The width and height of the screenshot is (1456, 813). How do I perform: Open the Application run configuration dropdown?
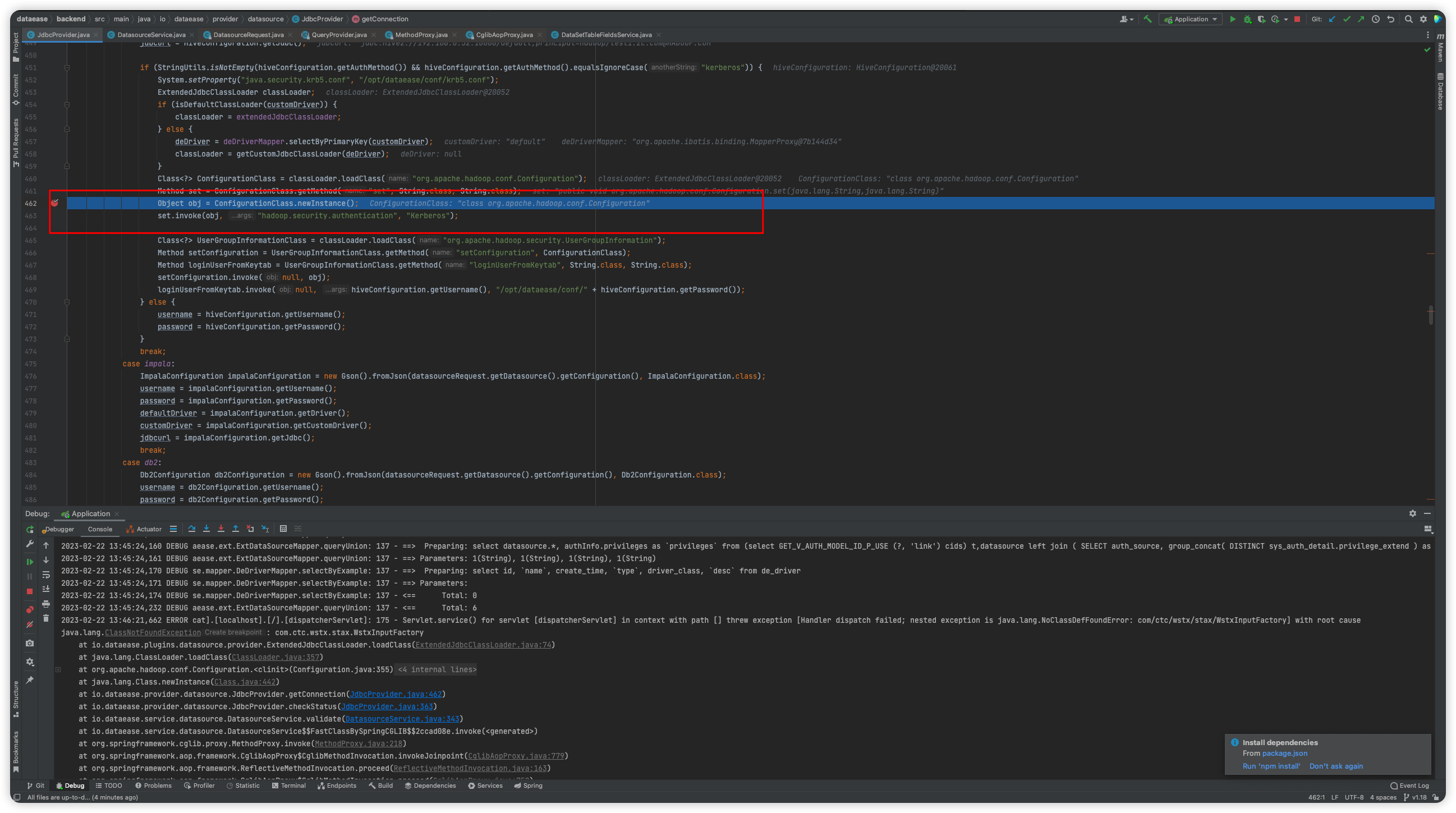click(x=1191, y=19)
